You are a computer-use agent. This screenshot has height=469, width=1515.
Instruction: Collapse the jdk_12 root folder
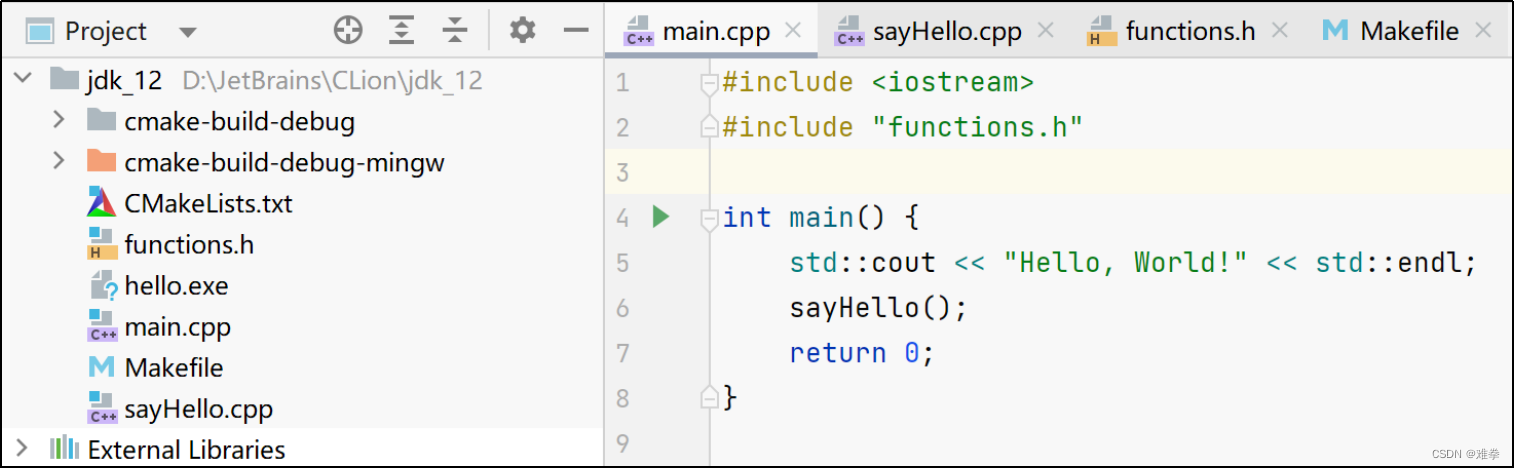[x=22, y=79]
